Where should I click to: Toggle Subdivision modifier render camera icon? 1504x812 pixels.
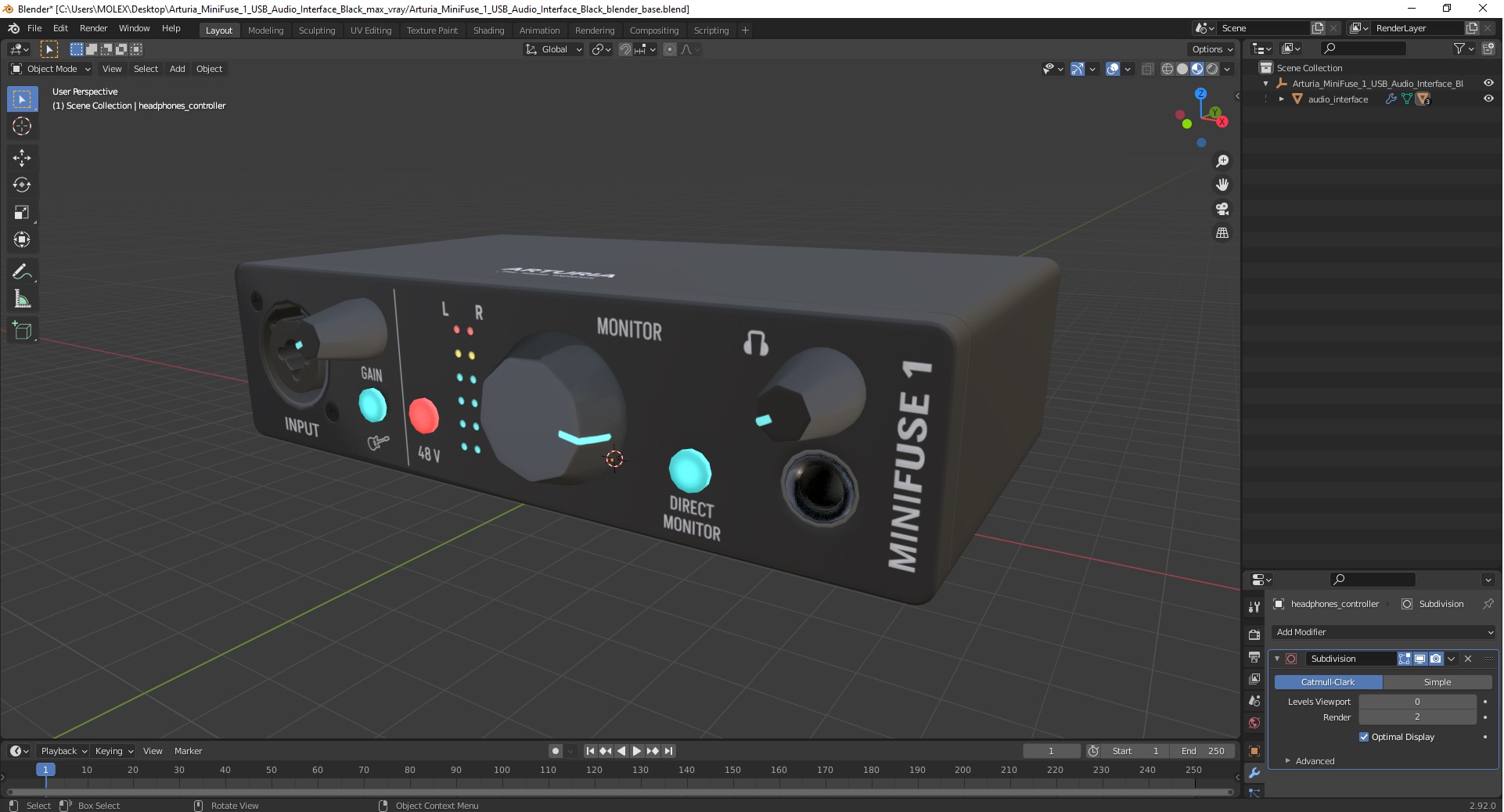click(x=1435, y=659)
